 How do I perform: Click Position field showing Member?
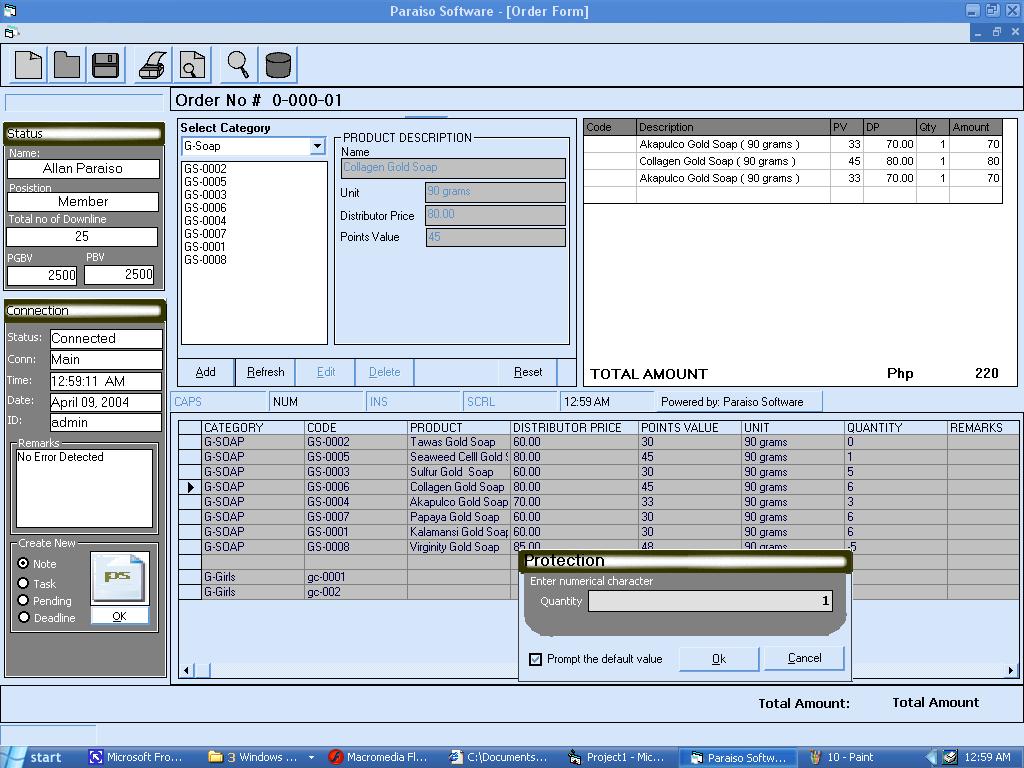(x=82, y=202)
